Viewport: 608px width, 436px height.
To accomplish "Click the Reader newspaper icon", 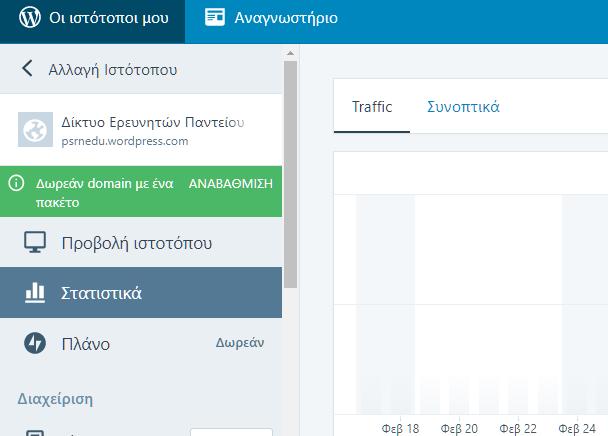I will (215, 17).
